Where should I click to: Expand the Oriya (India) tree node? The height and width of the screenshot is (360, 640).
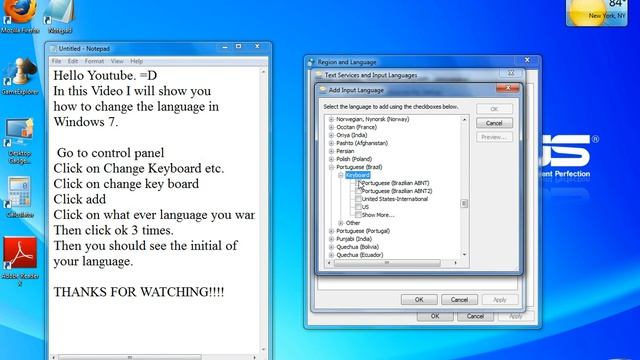(x=331, y=135)
